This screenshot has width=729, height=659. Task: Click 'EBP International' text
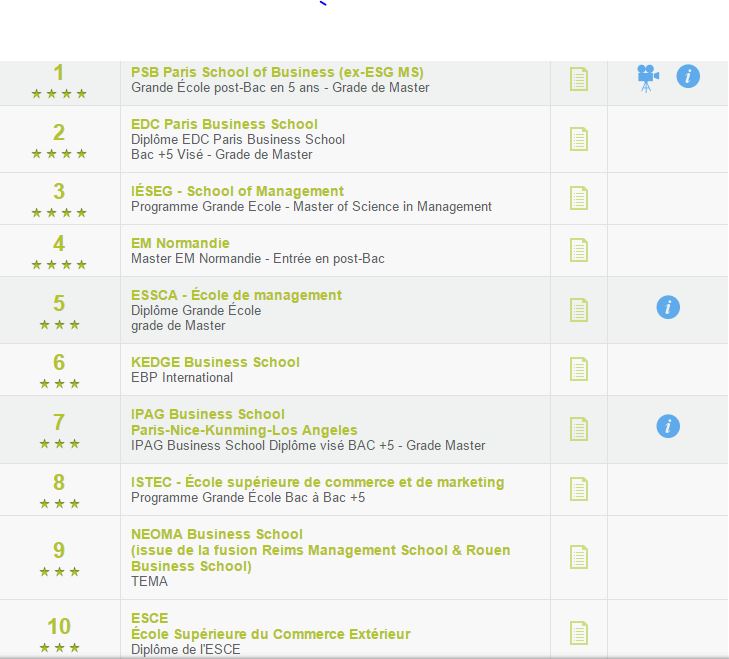182,377
